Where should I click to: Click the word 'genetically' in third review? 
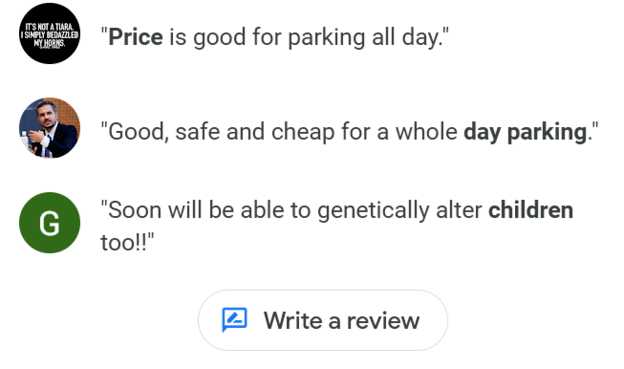point(373,211)
